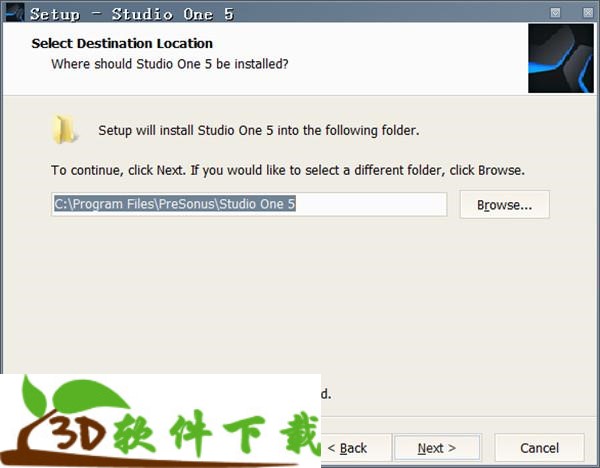Screen dimensions: 600x468
Task: Click the "Select Destination Location" heading
Action: pos(122,44)
